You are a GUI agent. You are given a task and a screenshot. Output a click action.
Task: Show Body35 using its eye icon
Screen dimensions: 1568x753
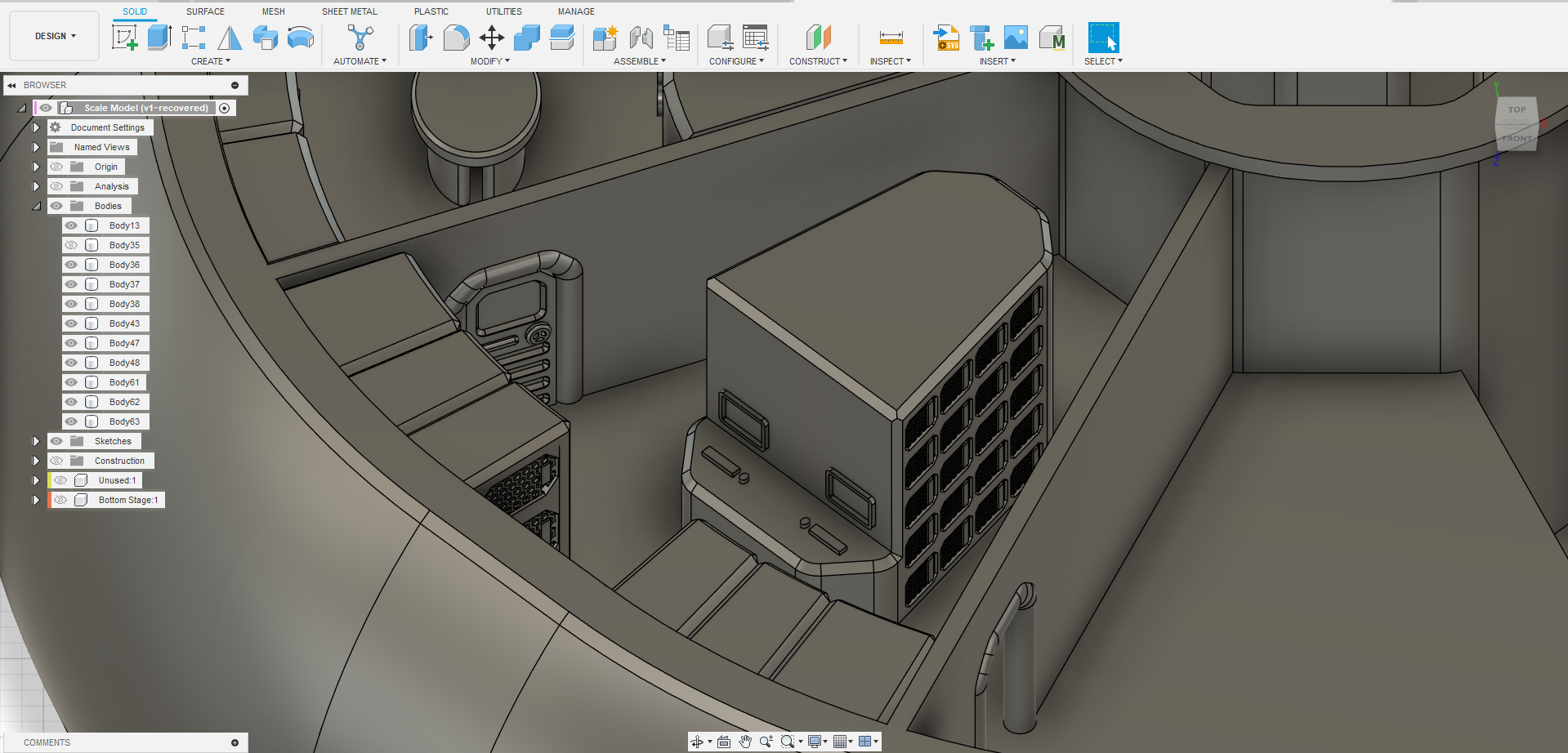pos(72,245)
